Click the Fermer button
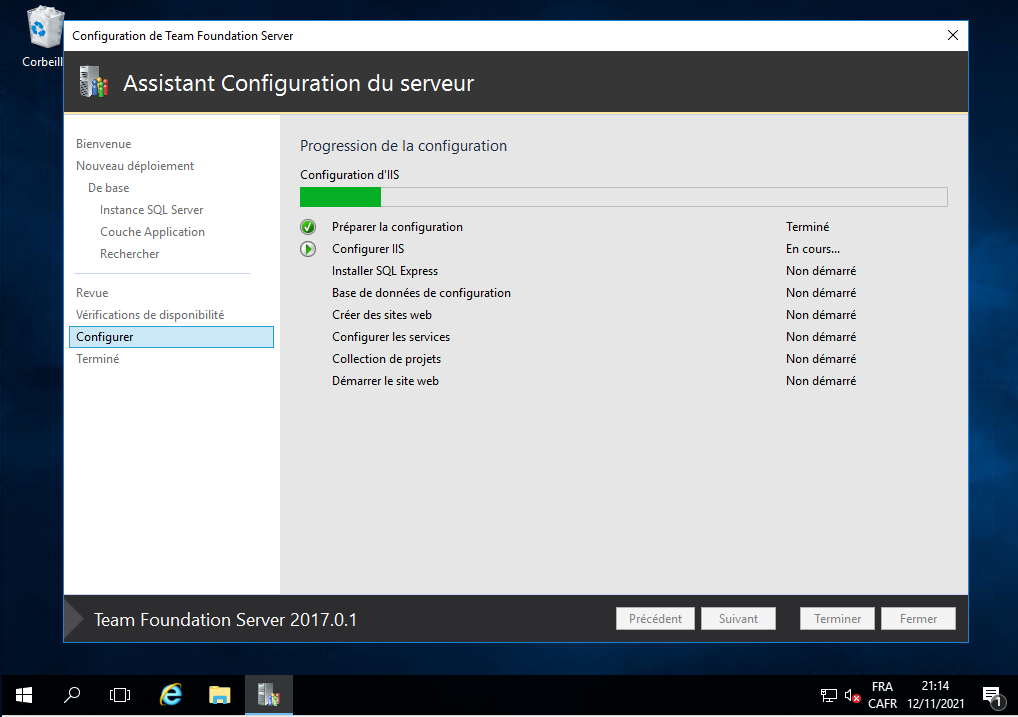Image resolution: width=1018 pixels, height=717 pixels. click(918, 619)
